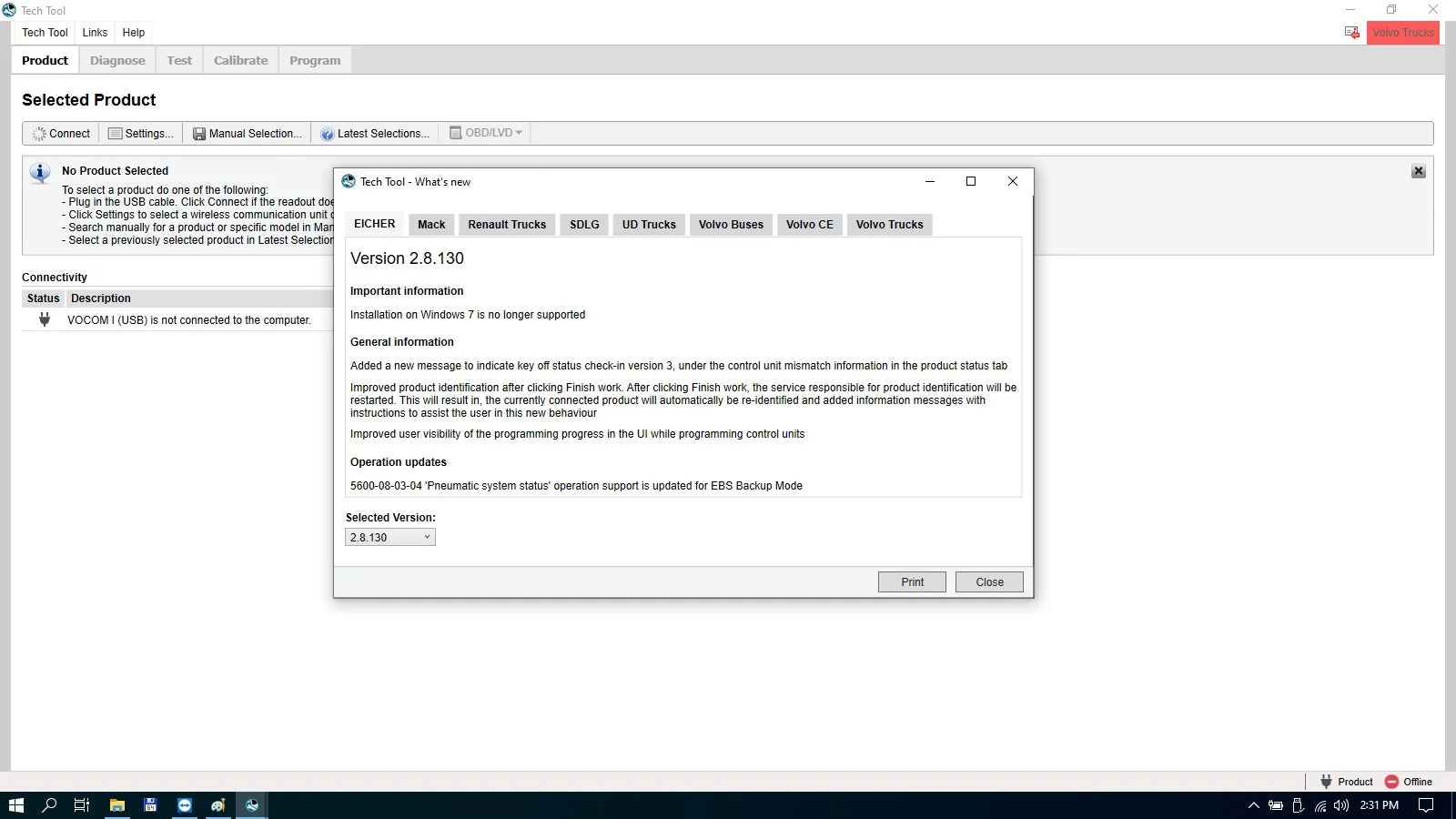Select the Volvo CE tab
The image size is (1456, 819).
[810, 225]
